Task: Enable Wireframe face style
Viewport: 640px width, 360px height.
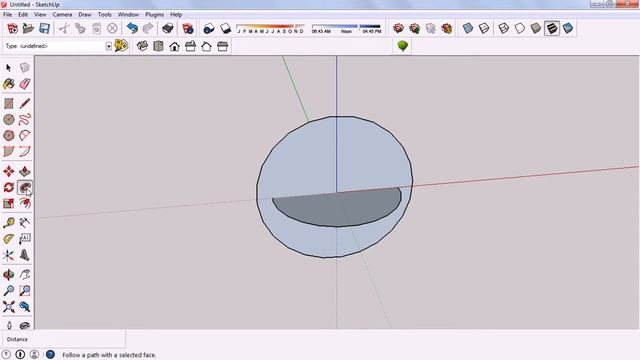Action: [504, 28]
